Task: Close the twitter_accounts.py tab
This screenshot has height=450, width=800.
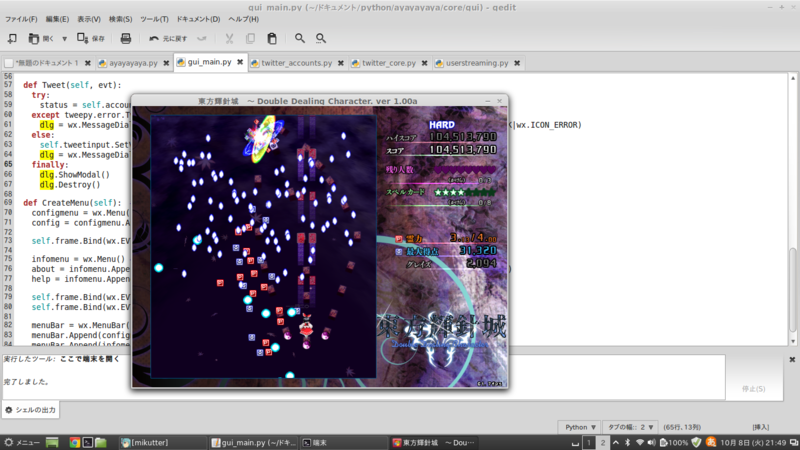Action: (x=341, y=63)
